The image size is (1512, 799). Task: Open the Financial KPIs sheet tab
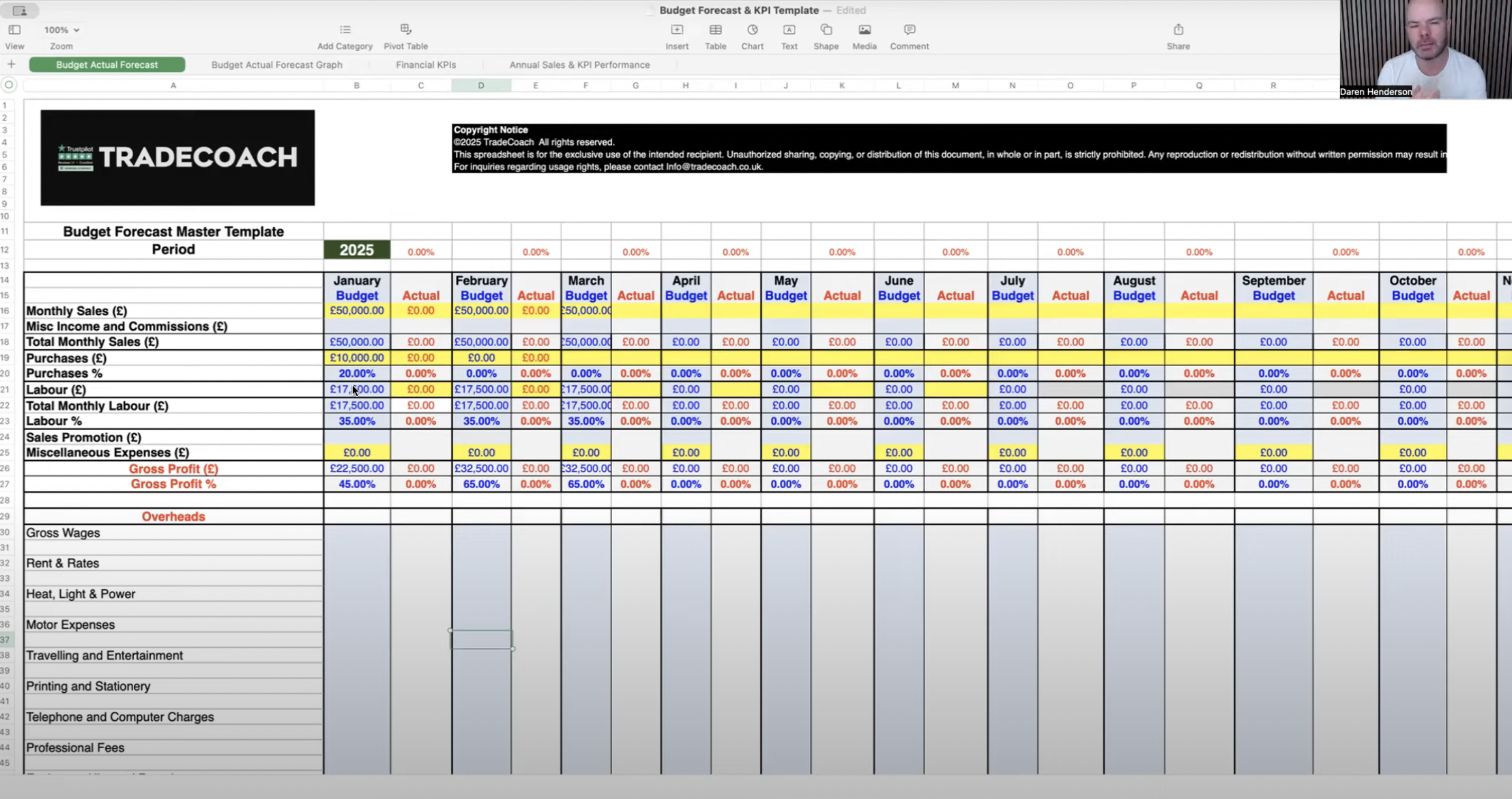point(426,64)
